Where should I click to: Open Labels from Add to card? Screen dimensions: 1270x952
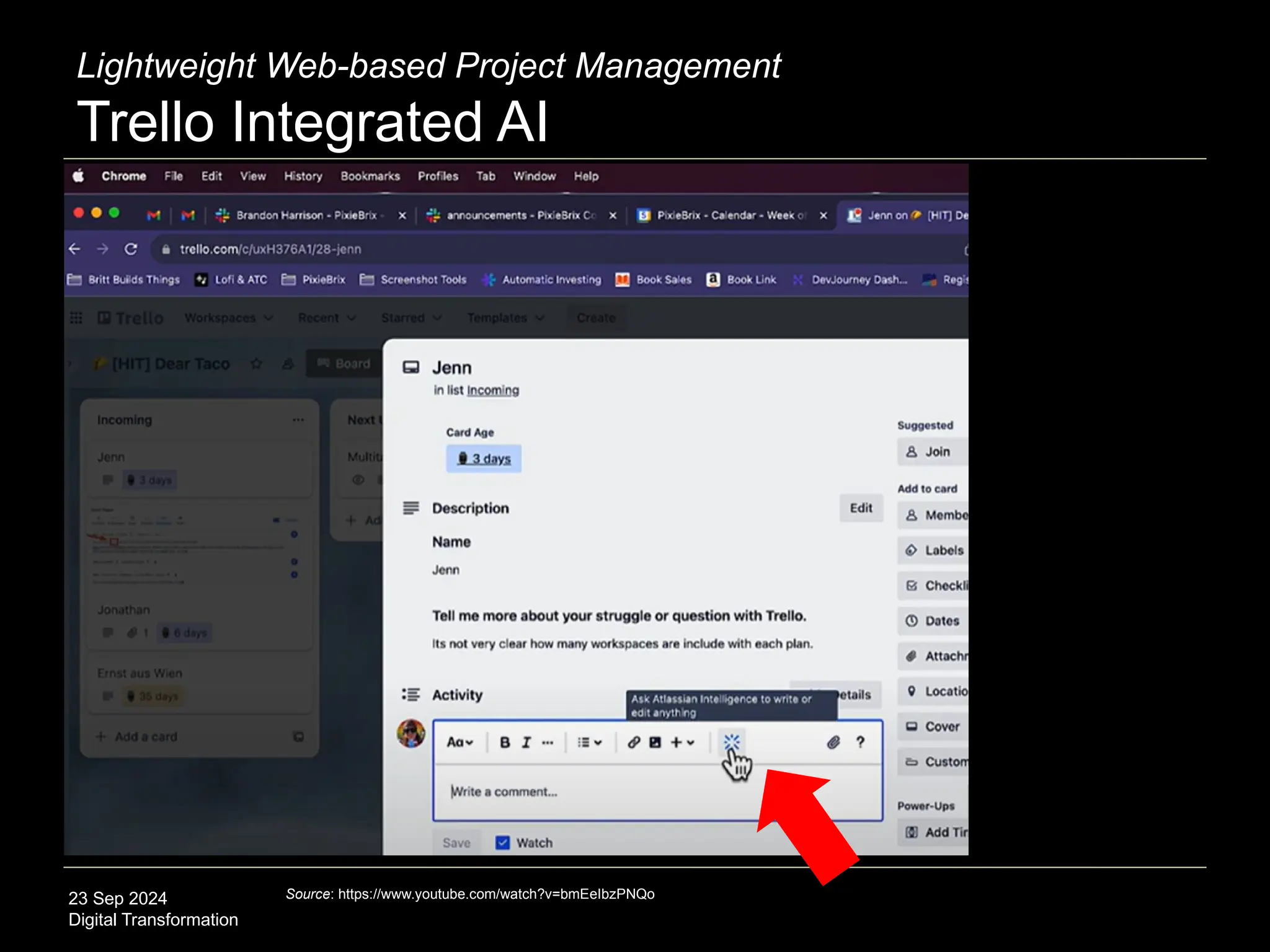pyautogui.click(x=932, y=550)
